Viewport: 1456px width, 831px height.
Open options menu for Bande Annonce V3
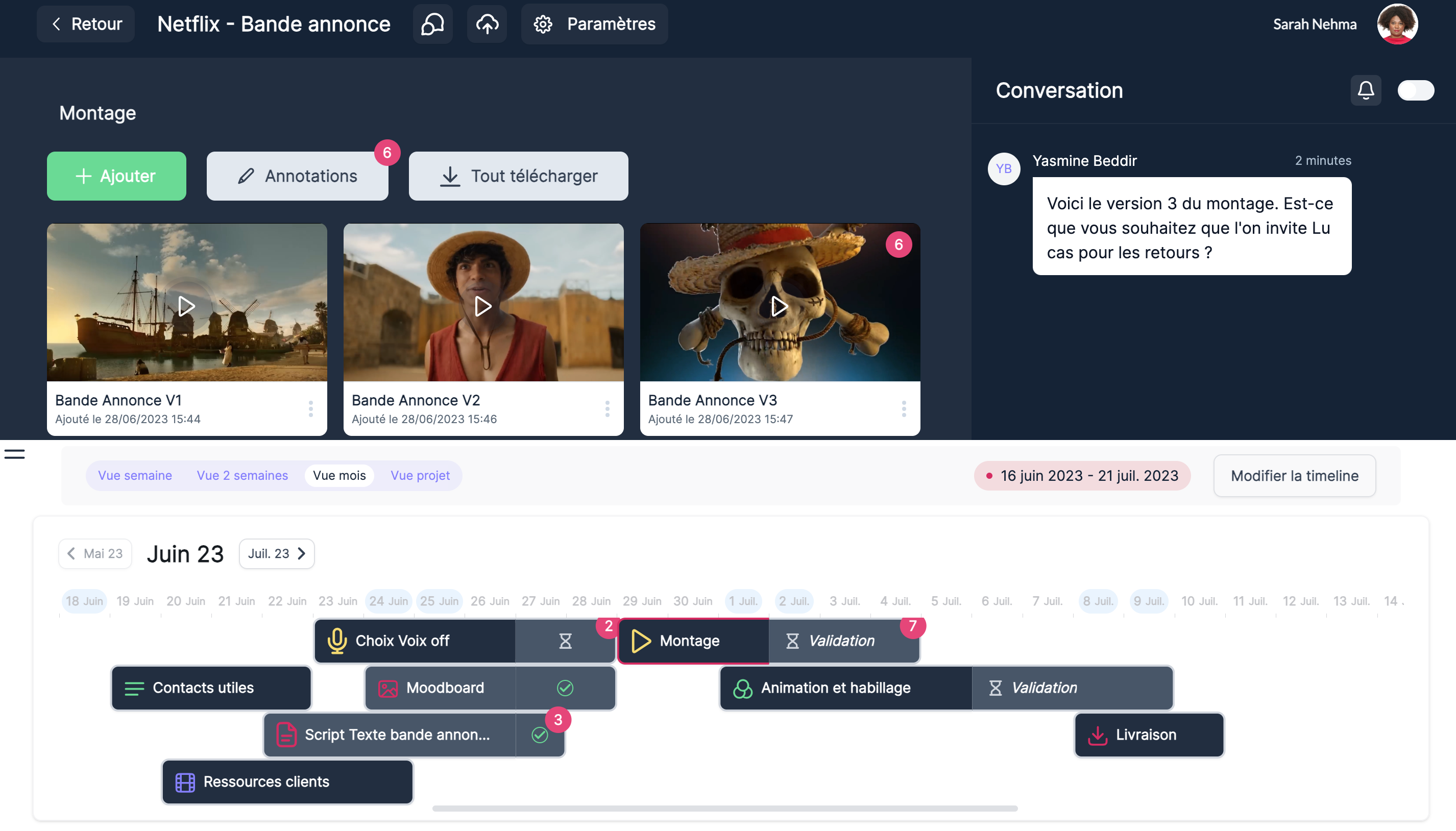904,409
